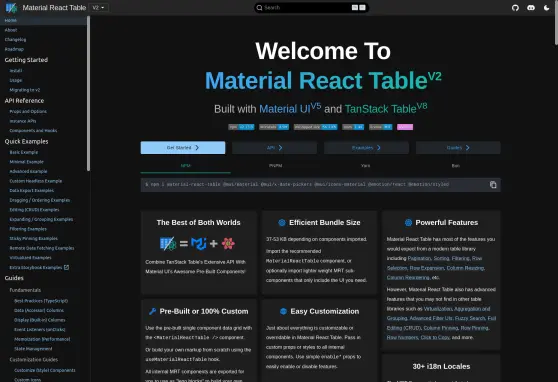This screenshot has height=382, width=558.
Task: Click the pink sponsor badge
Action: pos(405,127)
